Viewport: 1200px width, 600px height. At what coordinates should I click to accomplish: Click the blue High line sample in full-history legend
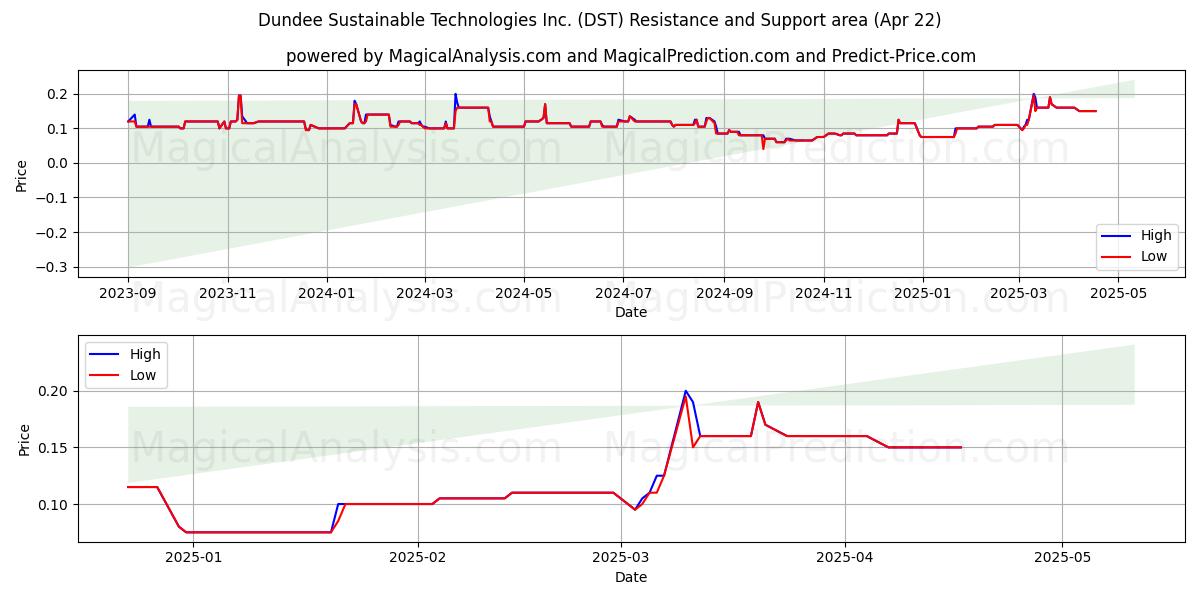coord(1118,236)
